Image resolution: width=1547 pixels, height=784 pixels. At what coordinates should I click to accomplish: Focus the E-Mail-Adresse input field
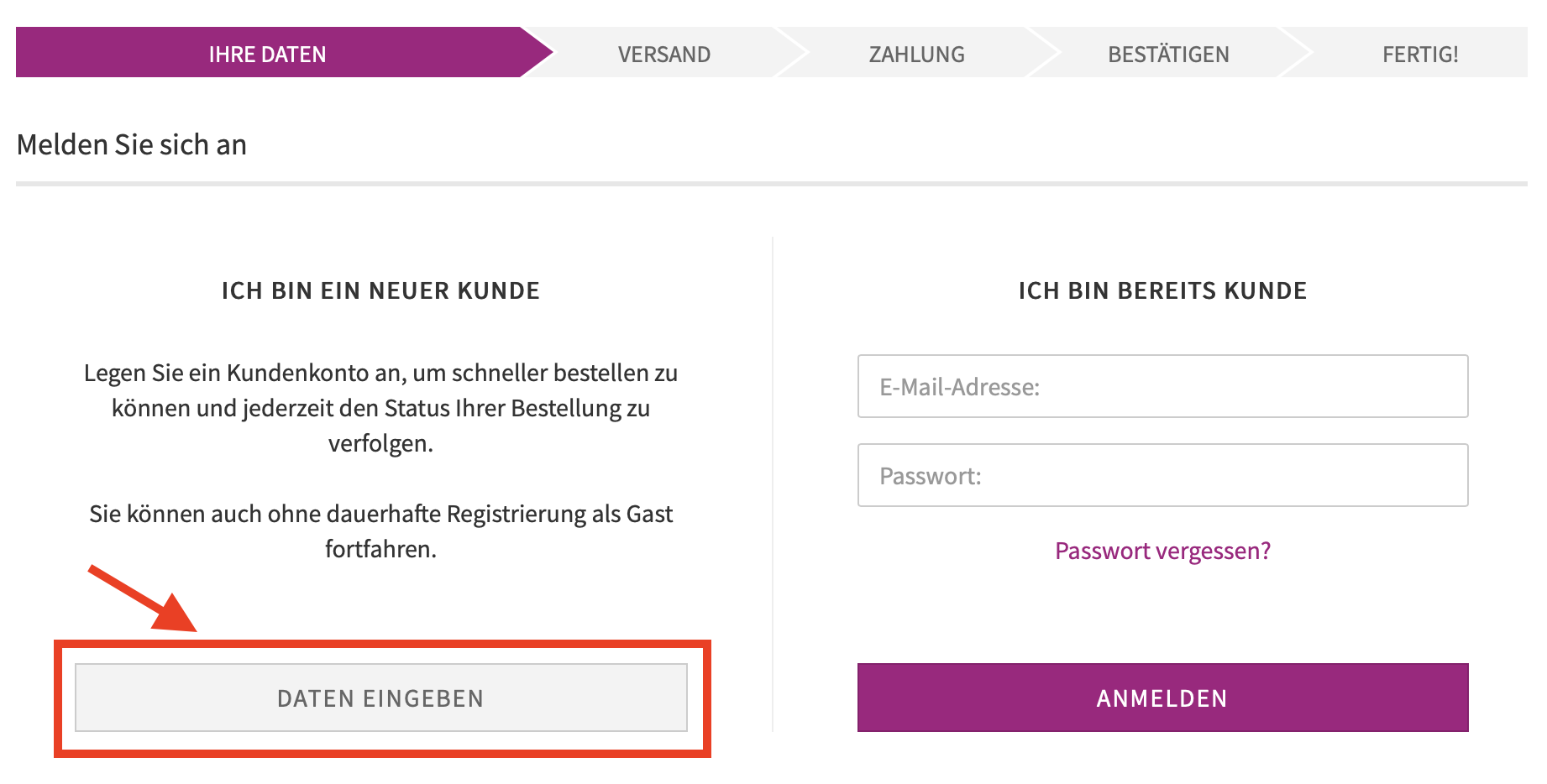point(1162,386)
